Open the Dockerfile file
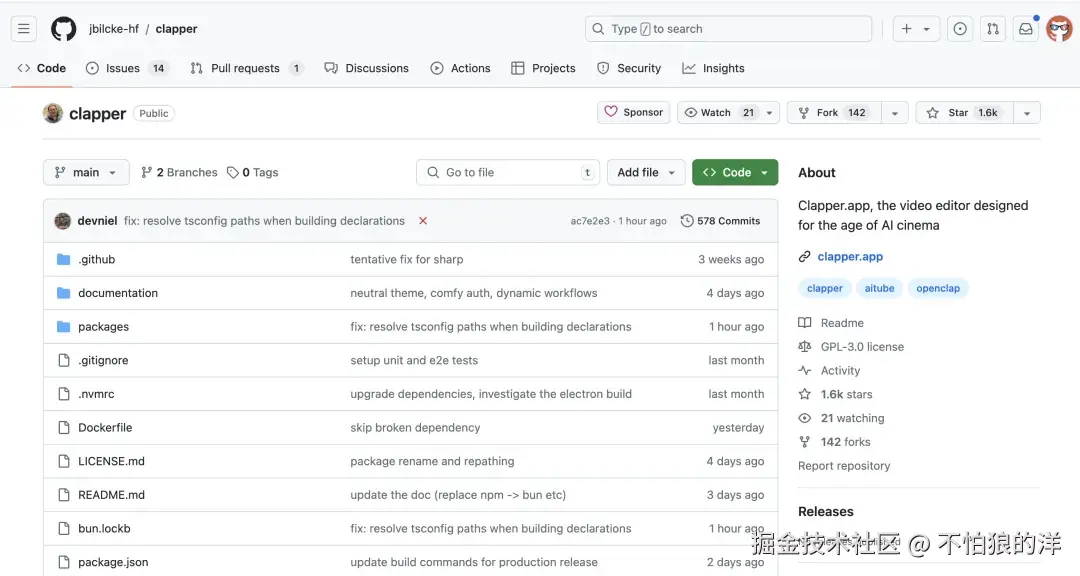Image resolution: width=1080 pixels, height=576 pixels. (105, 428)
